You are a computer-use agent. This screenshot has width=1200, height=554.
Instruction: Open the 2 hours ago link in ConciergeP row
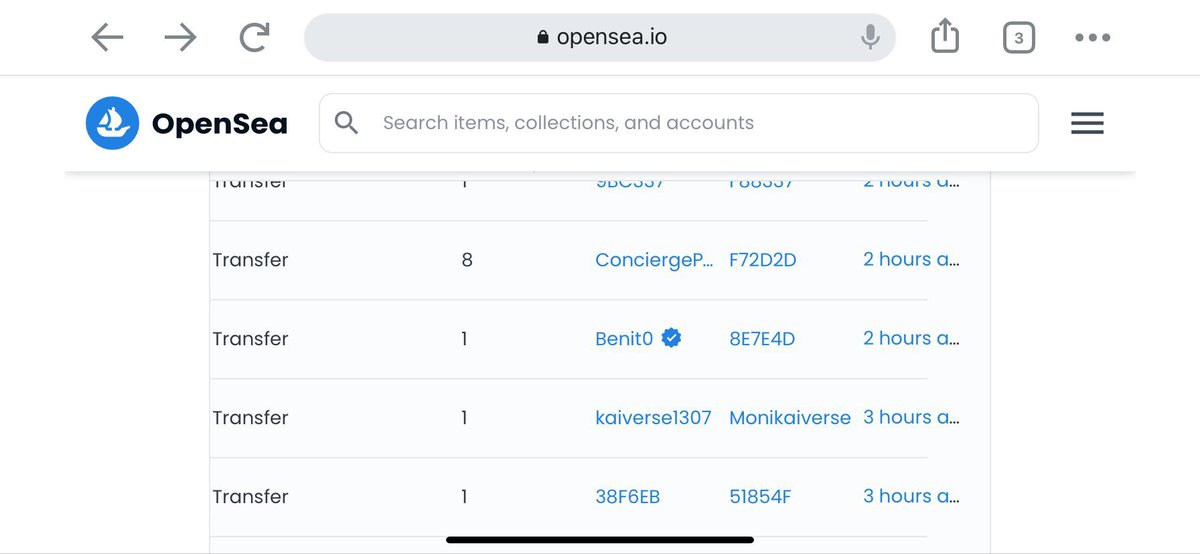coord(911,259)
